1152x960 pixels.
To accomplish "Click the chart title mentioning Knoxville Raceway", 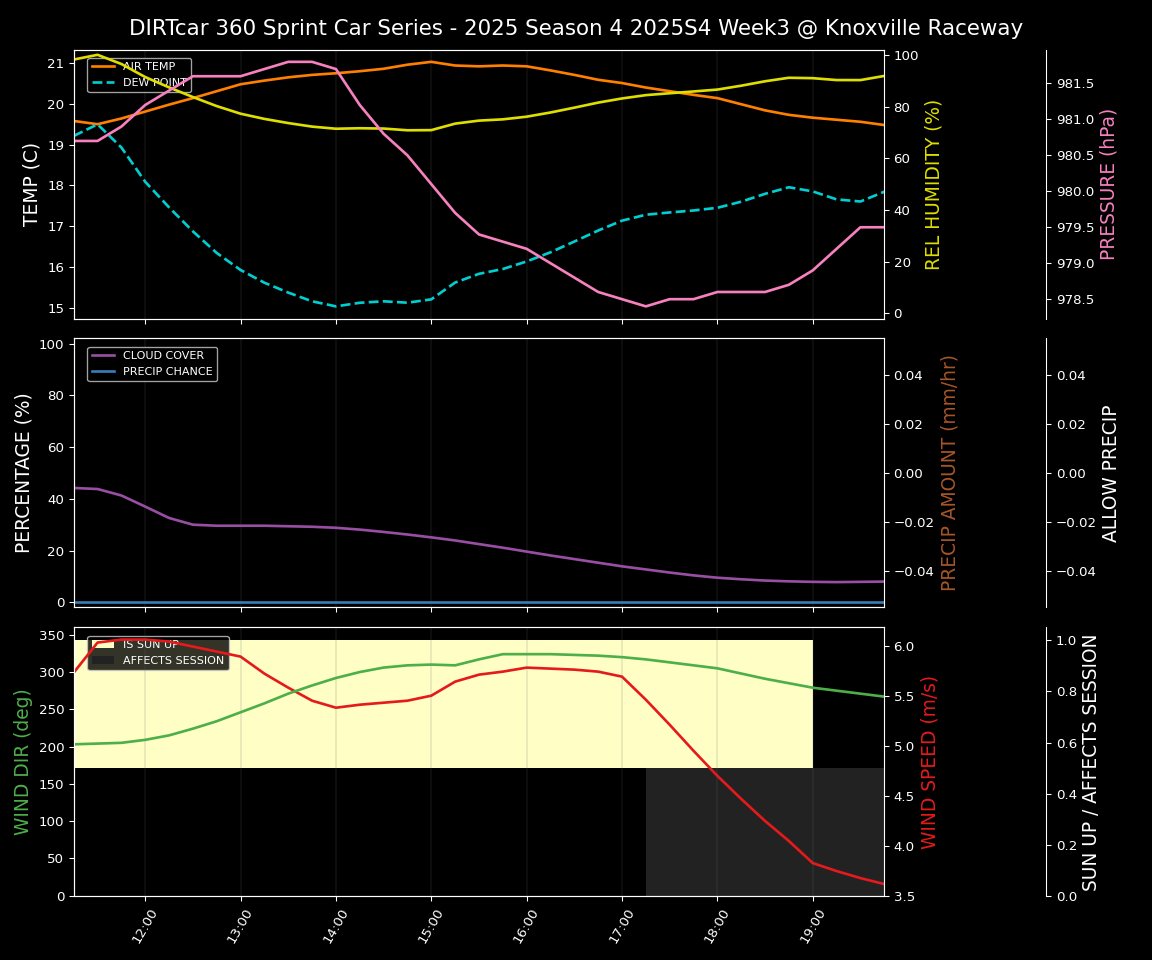I will coord(575,28).
